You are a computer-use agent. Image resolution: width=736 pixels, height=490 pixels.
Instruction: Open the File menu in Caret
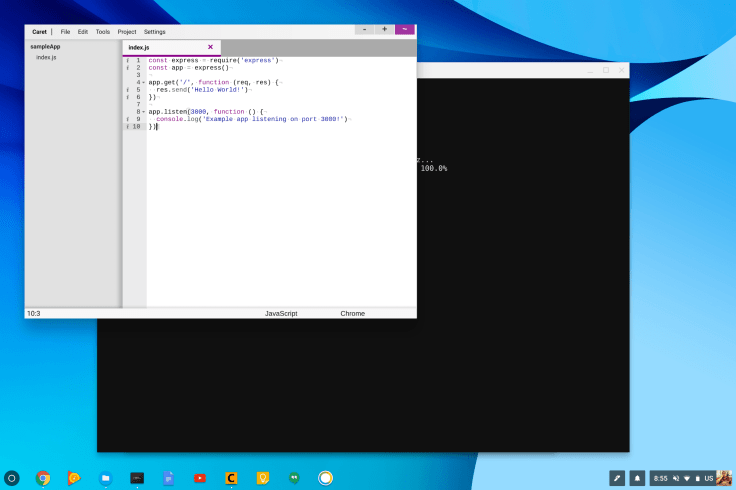(65, 32)
